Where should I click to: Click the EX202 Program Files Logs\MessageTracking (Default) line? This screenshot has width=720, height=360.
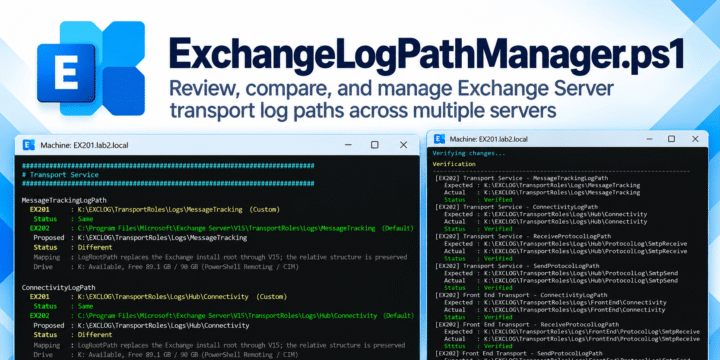[x=222, y=228]
